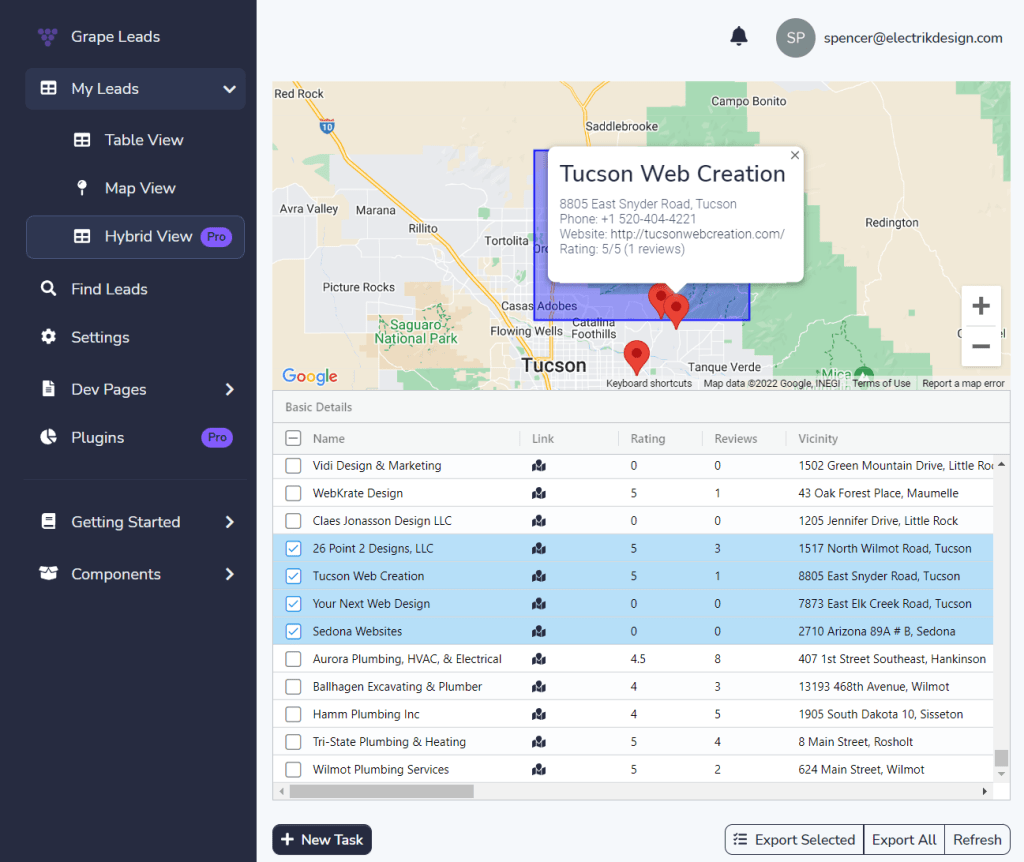Open map link icon for 26 Point 2 Designs
The image size is (1024, 862).
539,549
